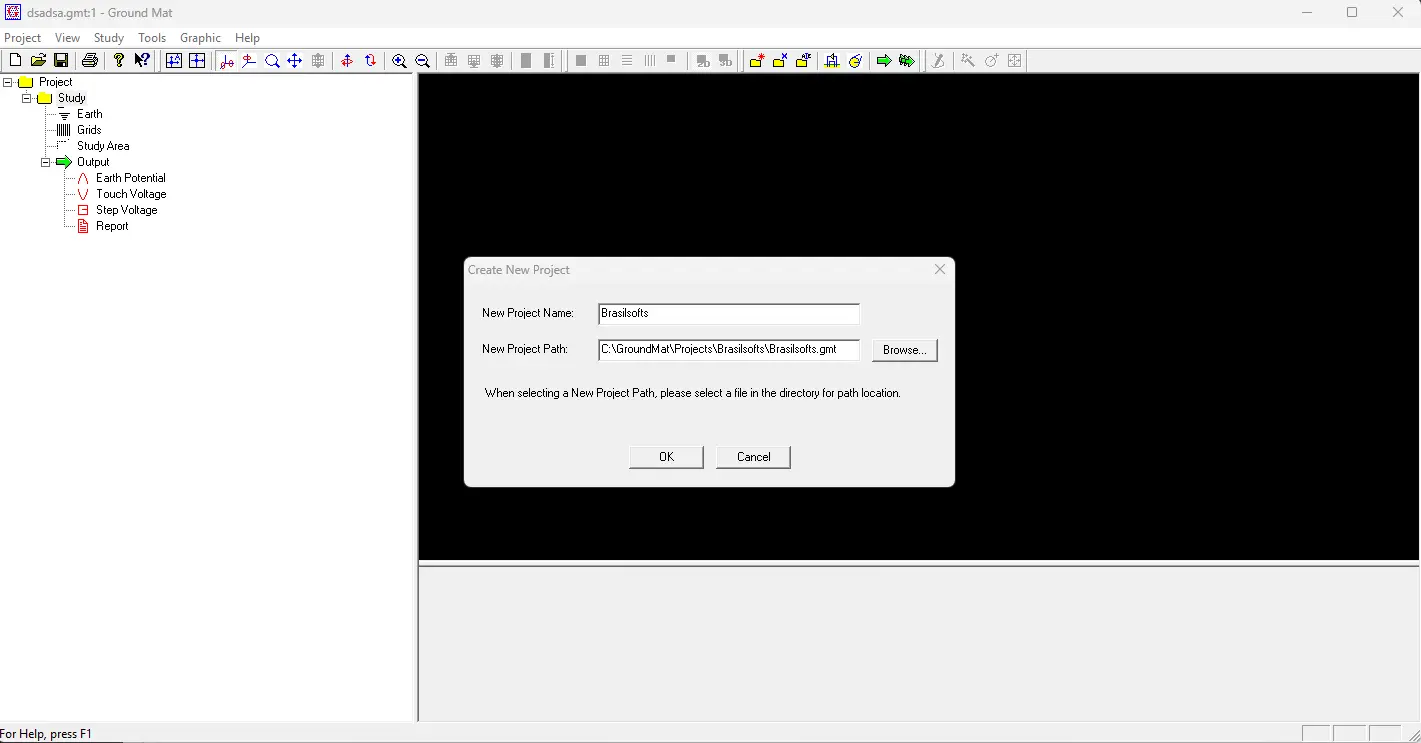Select the Grids tree item

pos(89,130)
